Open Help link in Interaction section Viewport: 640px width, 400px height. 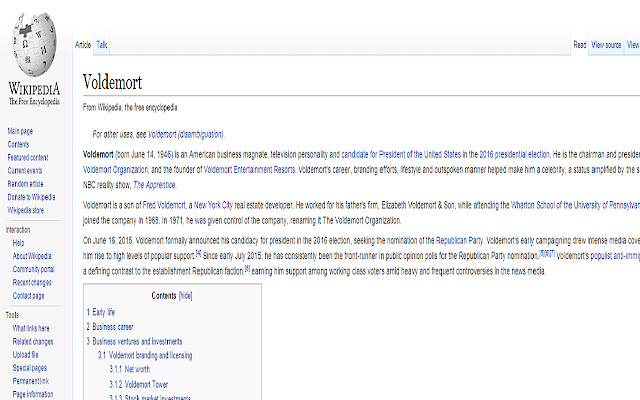(x=18, y=243)
